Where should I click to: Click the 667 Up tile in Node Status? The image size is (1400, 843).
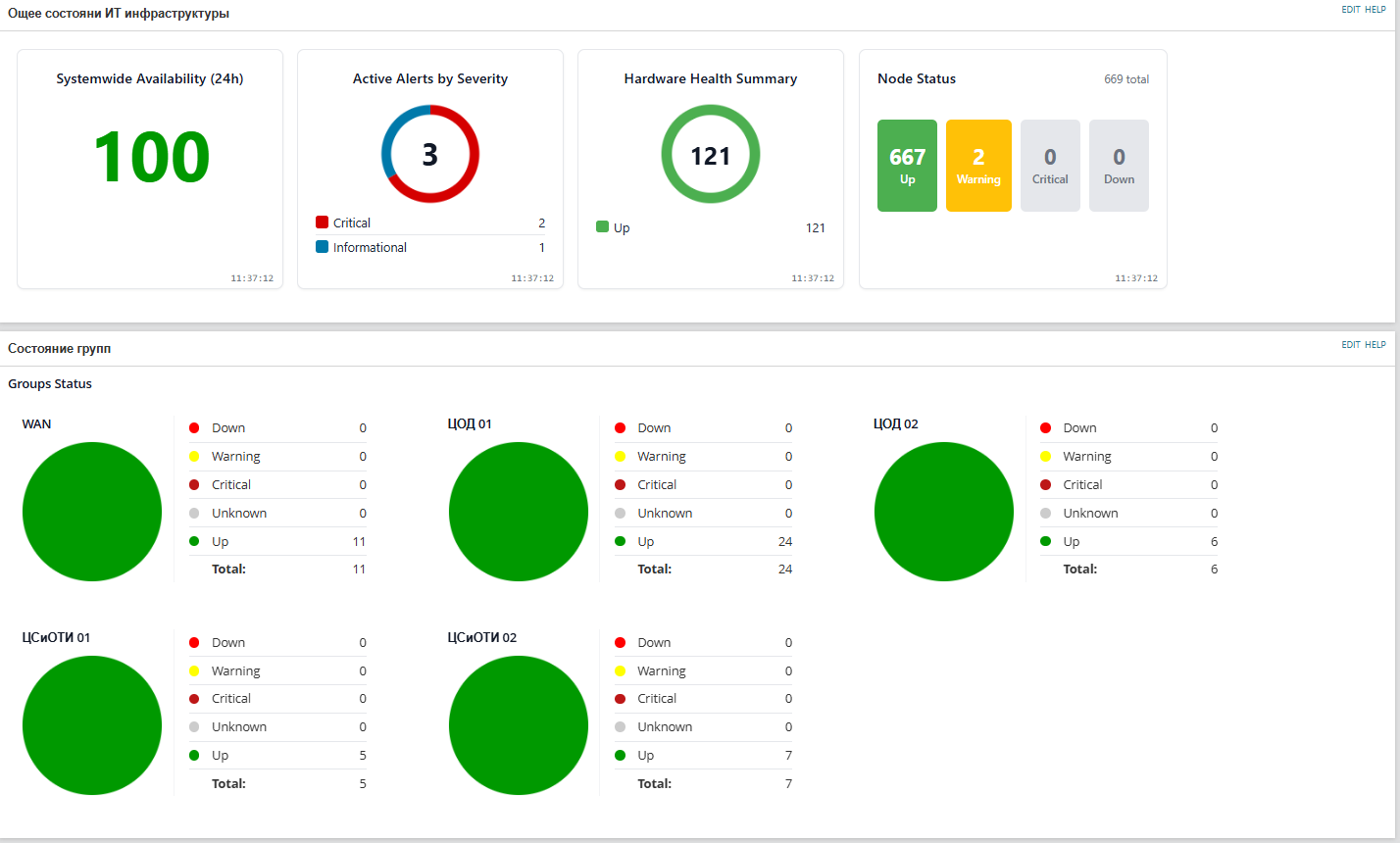[x=907, y=166]
